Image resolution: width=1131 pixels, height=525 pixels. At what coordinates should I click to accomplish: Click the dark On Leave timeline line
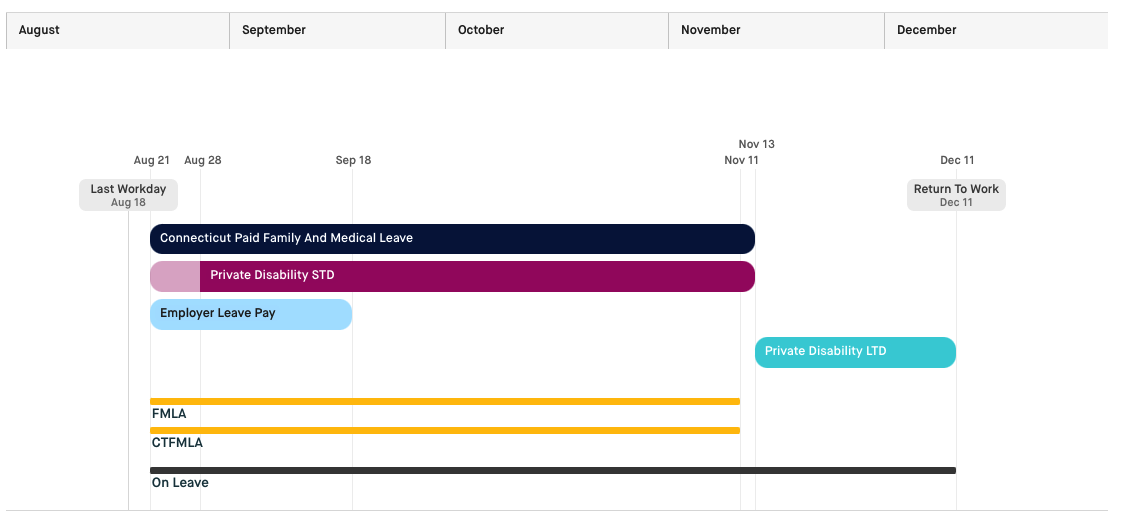click(x=553, y=470)
